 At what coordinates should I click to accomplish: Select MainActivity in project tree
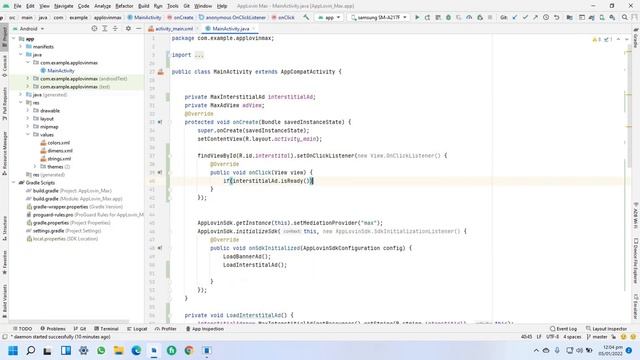pos(60,71)
